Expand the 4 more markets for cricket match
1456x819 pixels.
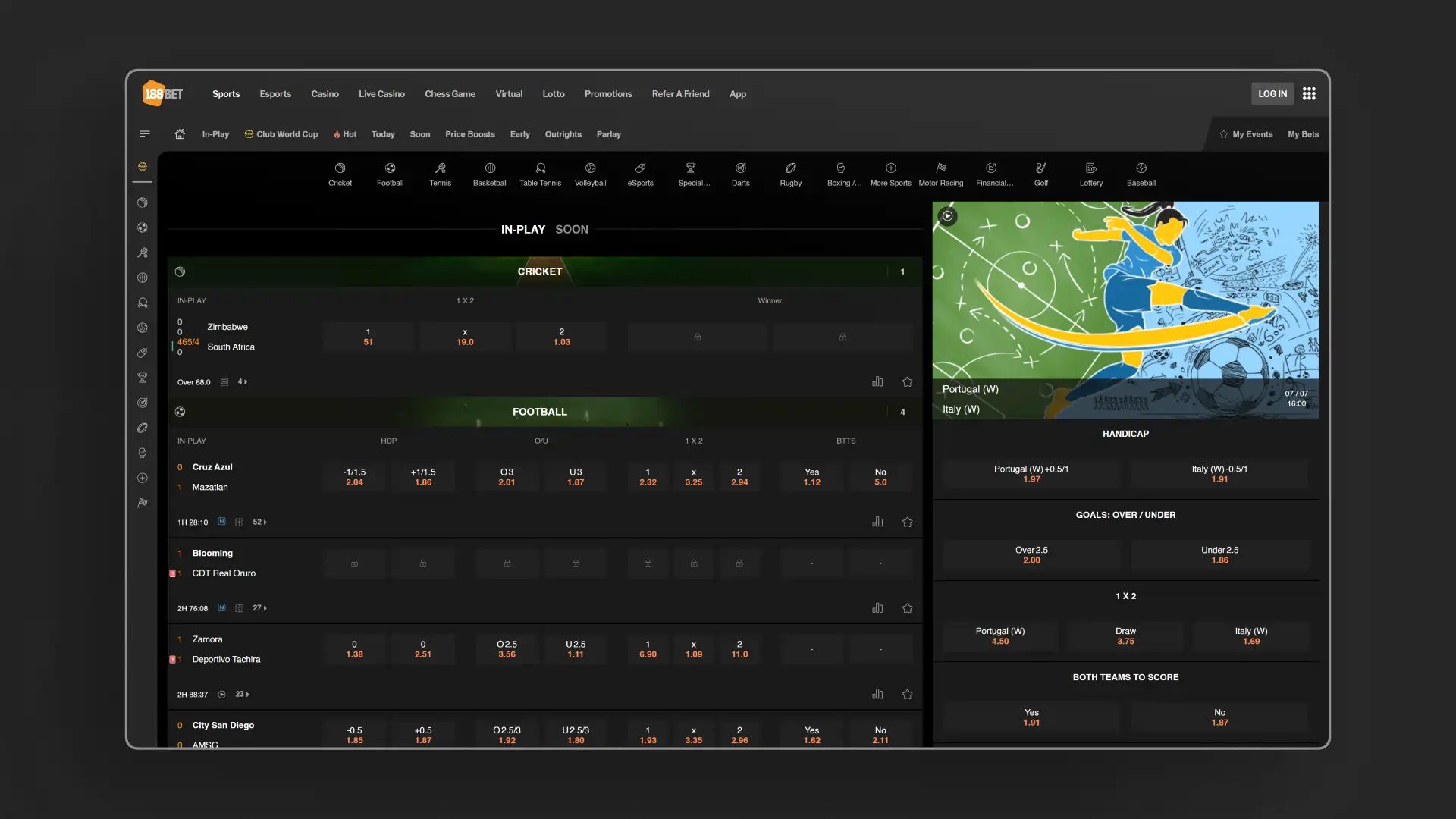point(242,382)
